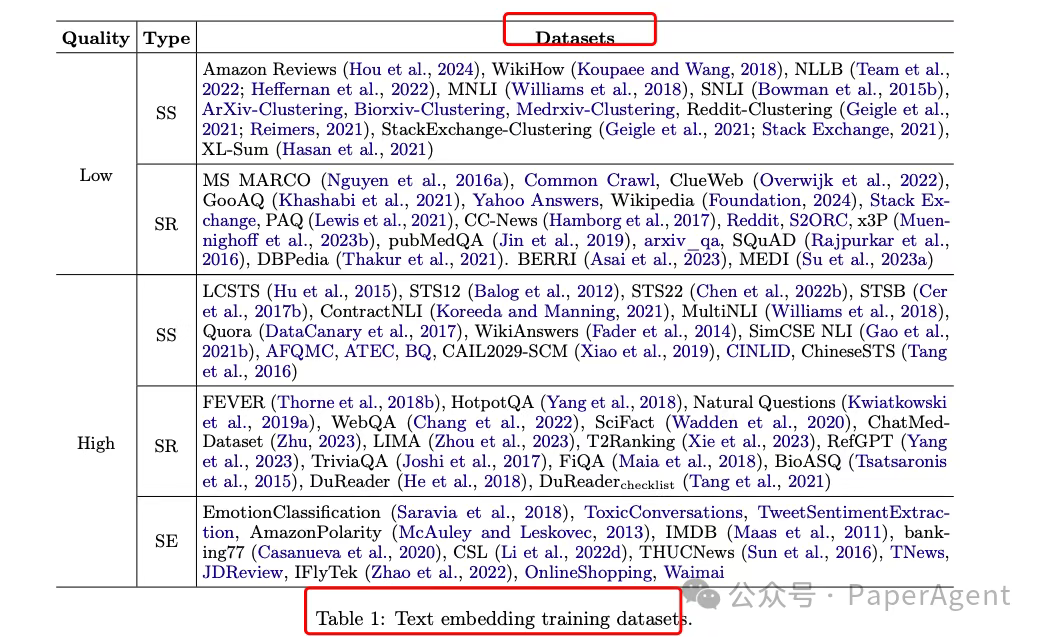Image resolution: width=1044 pixels, height=637 pixels.
Task: Open the Zhou et al., 2023 reference
Action: point(501,442)
